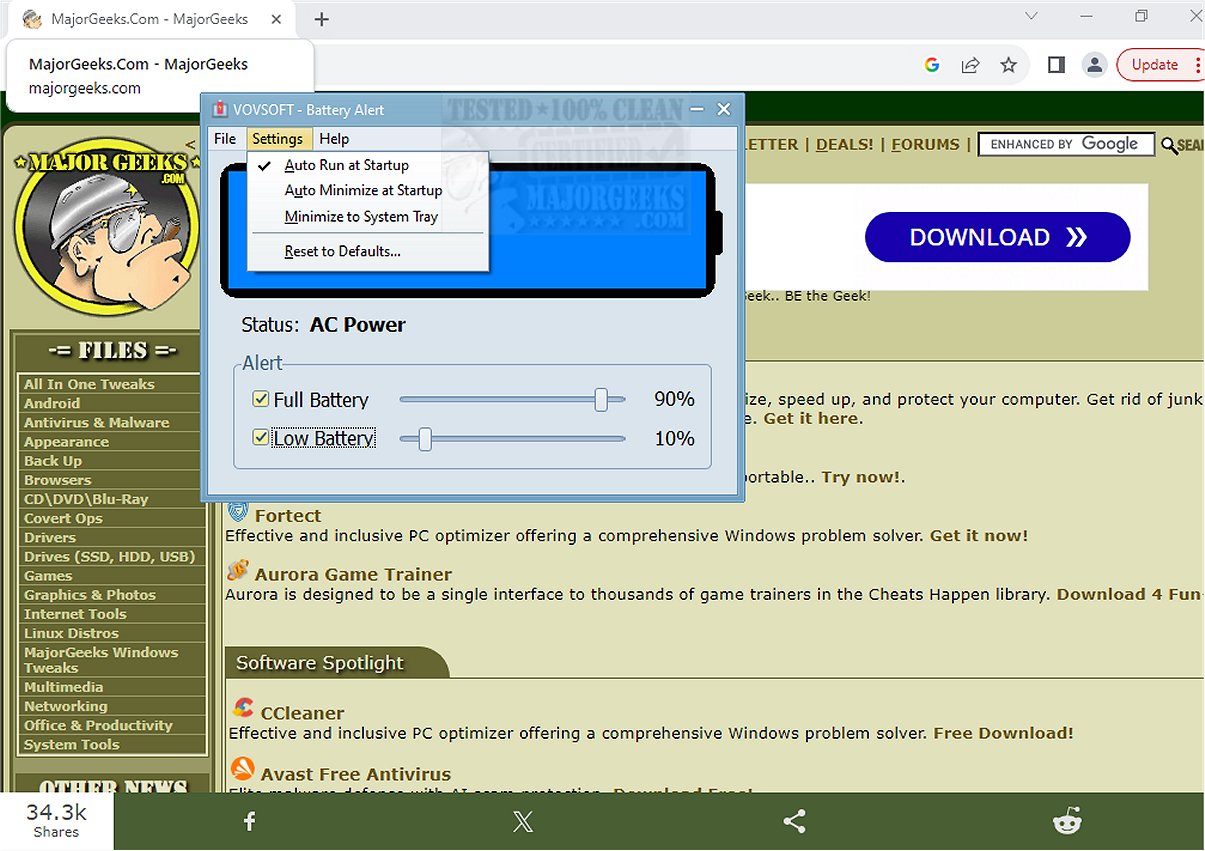The height and width of the screenshot is (851, 1205).
Task: Toggle Auto Run at Startup option
Action: click(347, 165)
